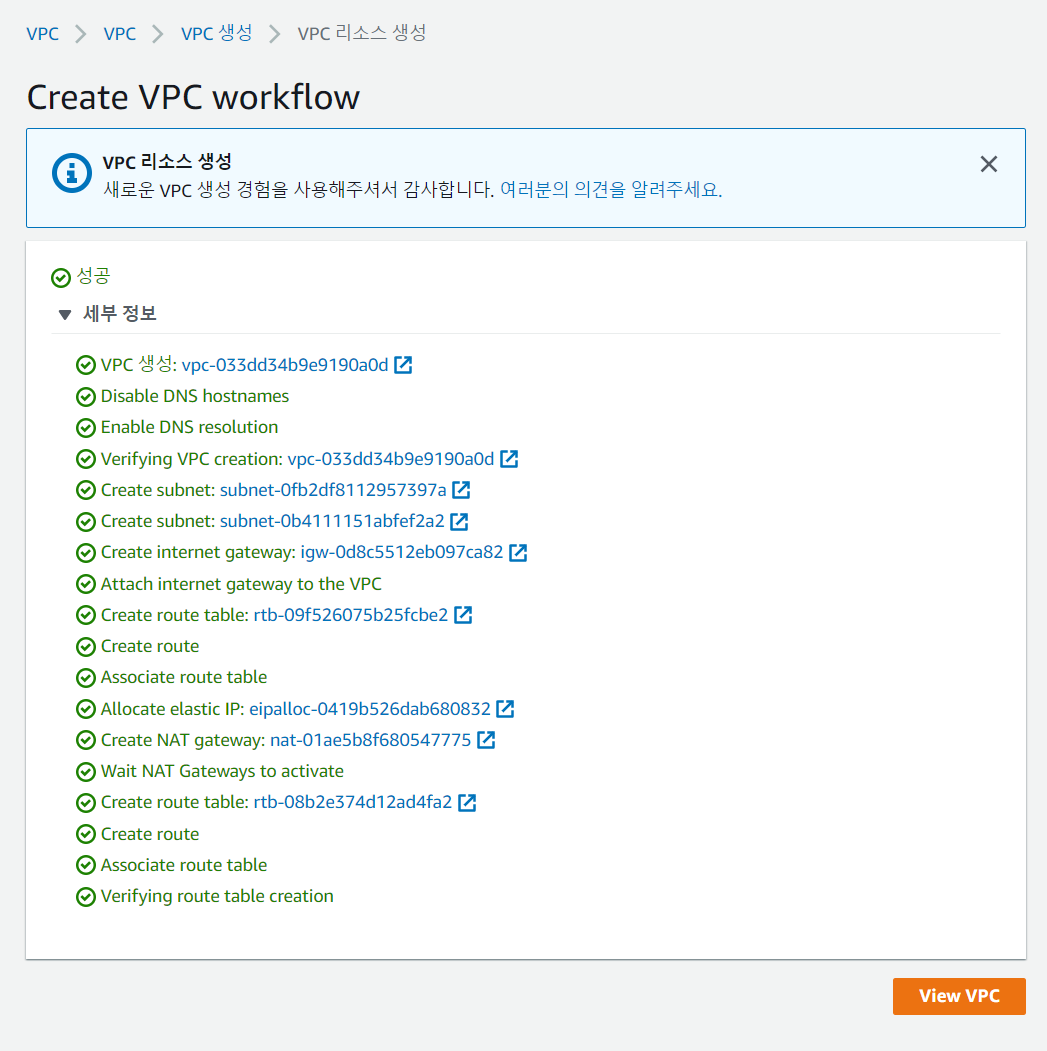Dismiss the VPC 리소스 생성 info banner
This screenshot has width=1047, height=1051.
click(x=989, y=164)
